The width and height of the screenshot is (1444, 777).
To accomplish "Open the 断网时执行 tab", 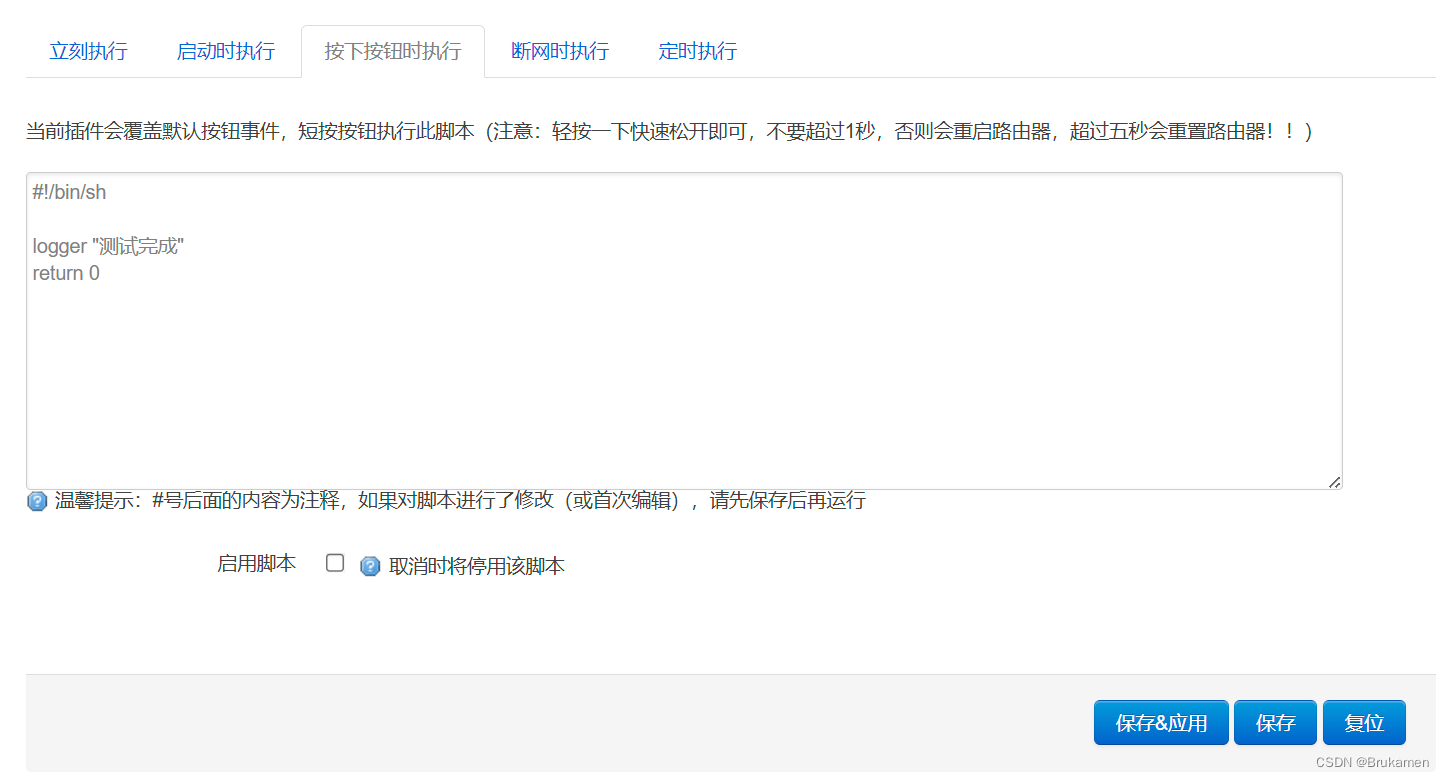I will 559,51.
